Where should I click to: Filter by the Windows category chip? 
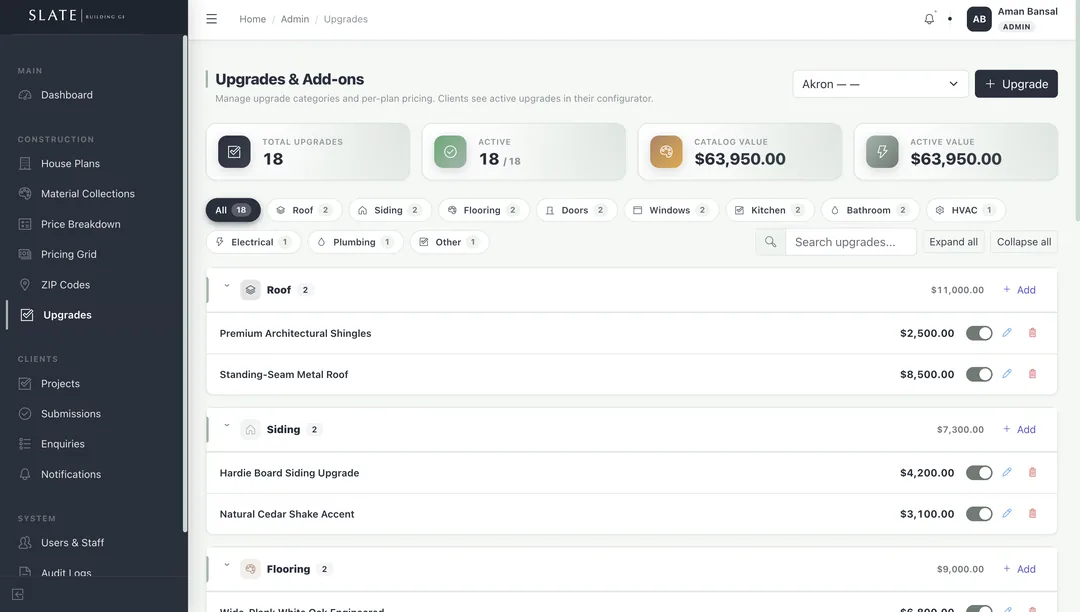672,210
